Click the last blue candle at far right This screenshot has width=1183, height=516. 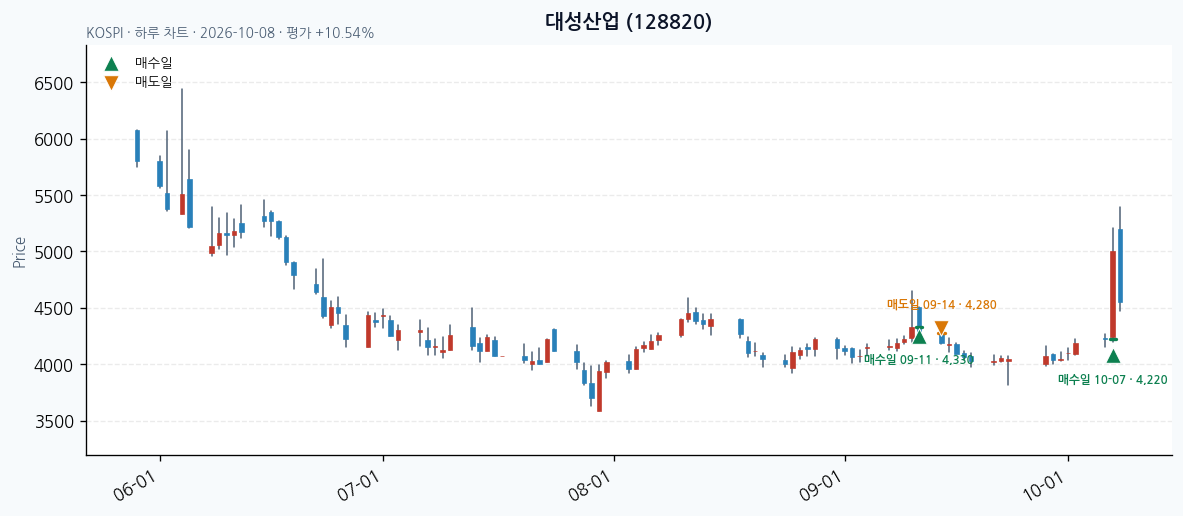click(1120, 266)
